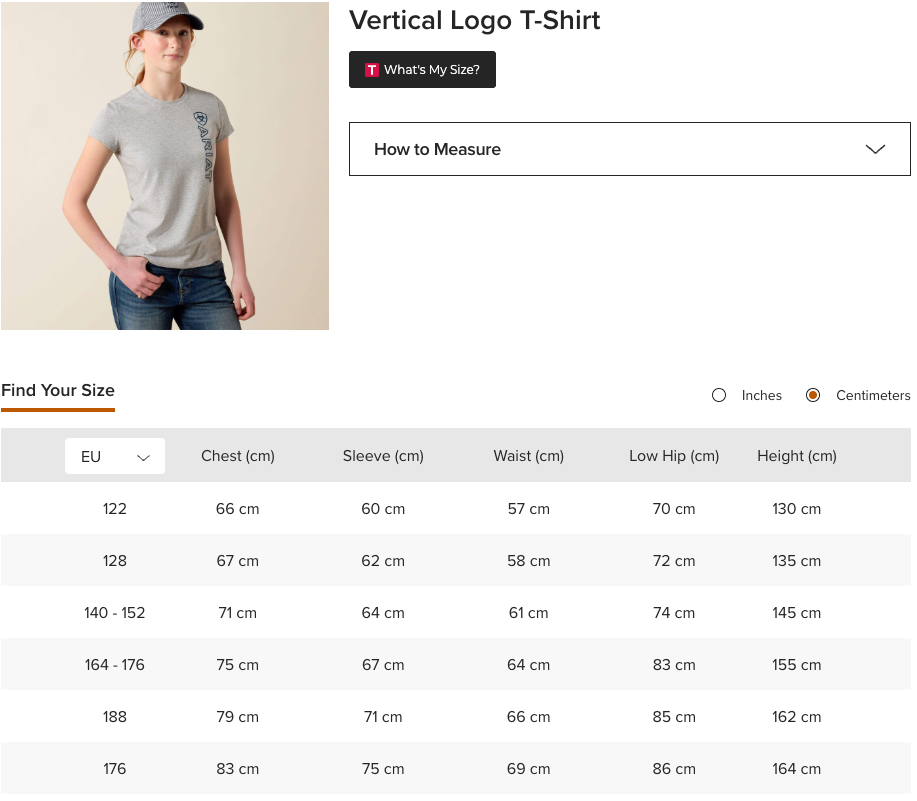The width and height of the screenshot is (917, 801).
Task: Click the Height (cm) column header
Action: pos(797,456)
